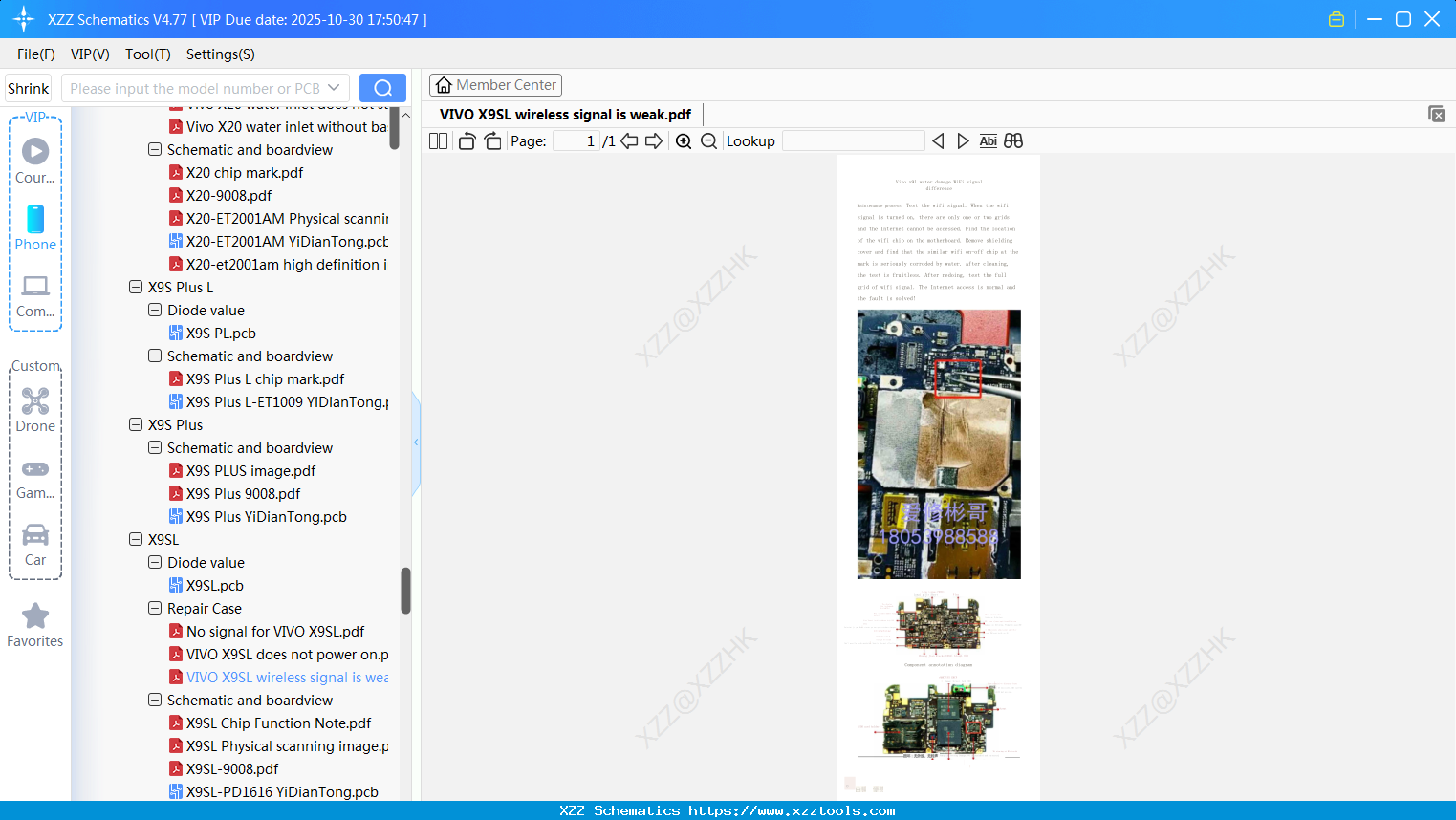The image size is (1456, 820).
Task: Open the VIP(V) menu
Action: (x=90, y=54)
